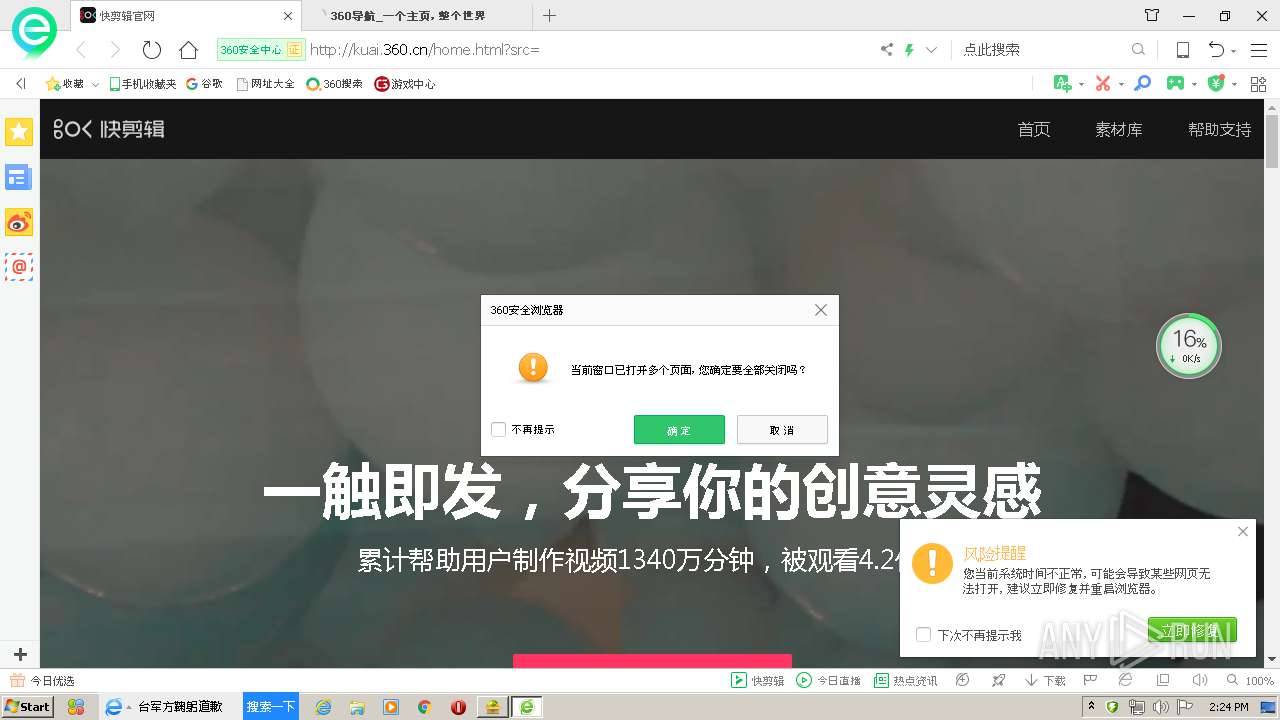Viewport: 1280px width, 720px height.
Task: Open 下载 downloads in status bar
Action: [1045, 680]
